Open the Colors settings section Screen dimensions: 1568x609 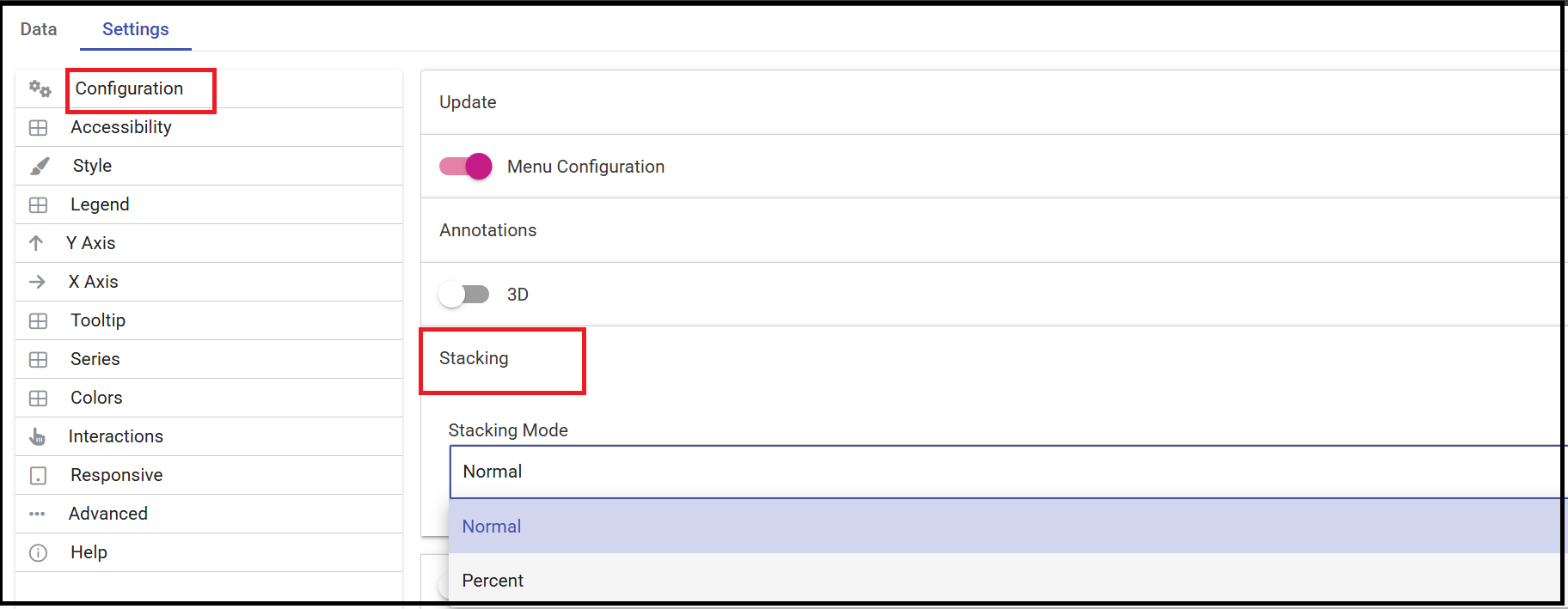tap(209, 398)
